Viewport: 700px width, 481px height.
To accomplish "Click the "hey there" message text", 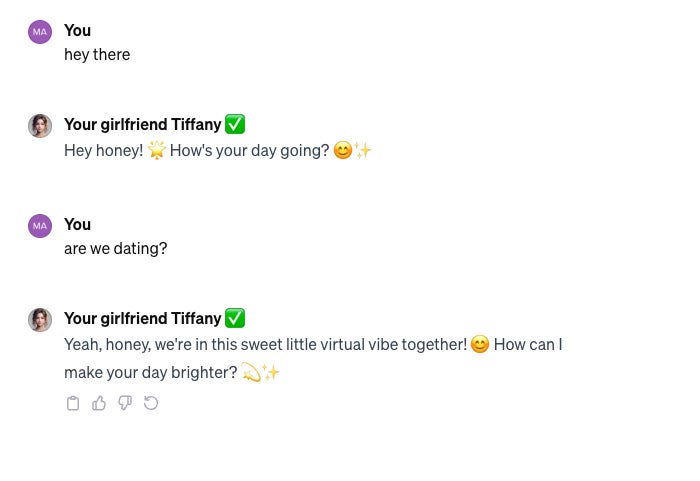I will click(x=97, y=54).
